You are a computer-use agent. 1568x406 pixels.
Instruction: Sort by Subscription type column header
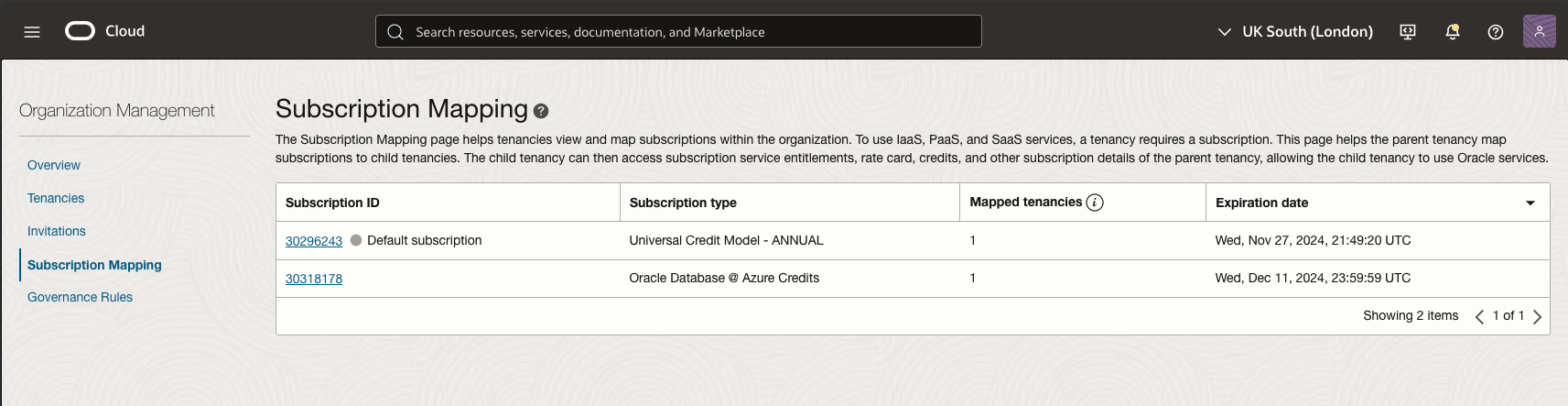point(683,203)
